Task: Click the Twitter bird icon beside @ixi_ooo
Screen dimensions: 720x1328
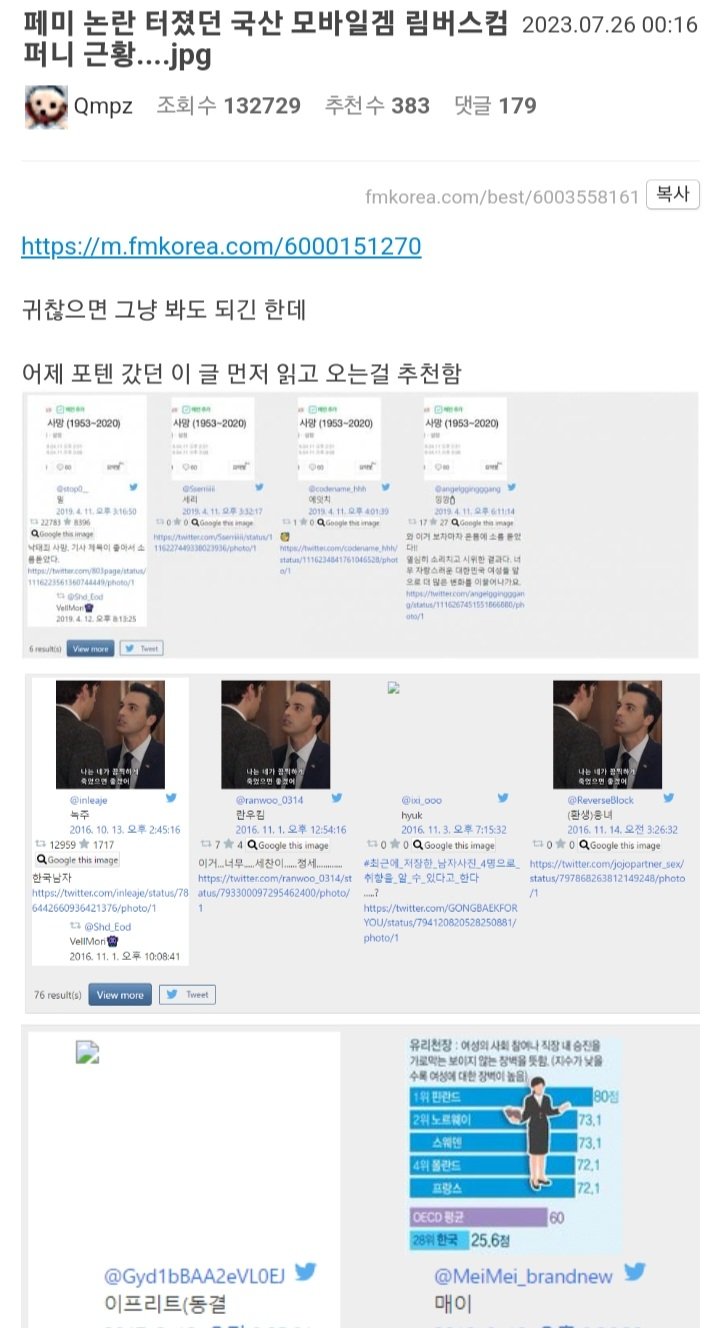Action: click(502, 798)
